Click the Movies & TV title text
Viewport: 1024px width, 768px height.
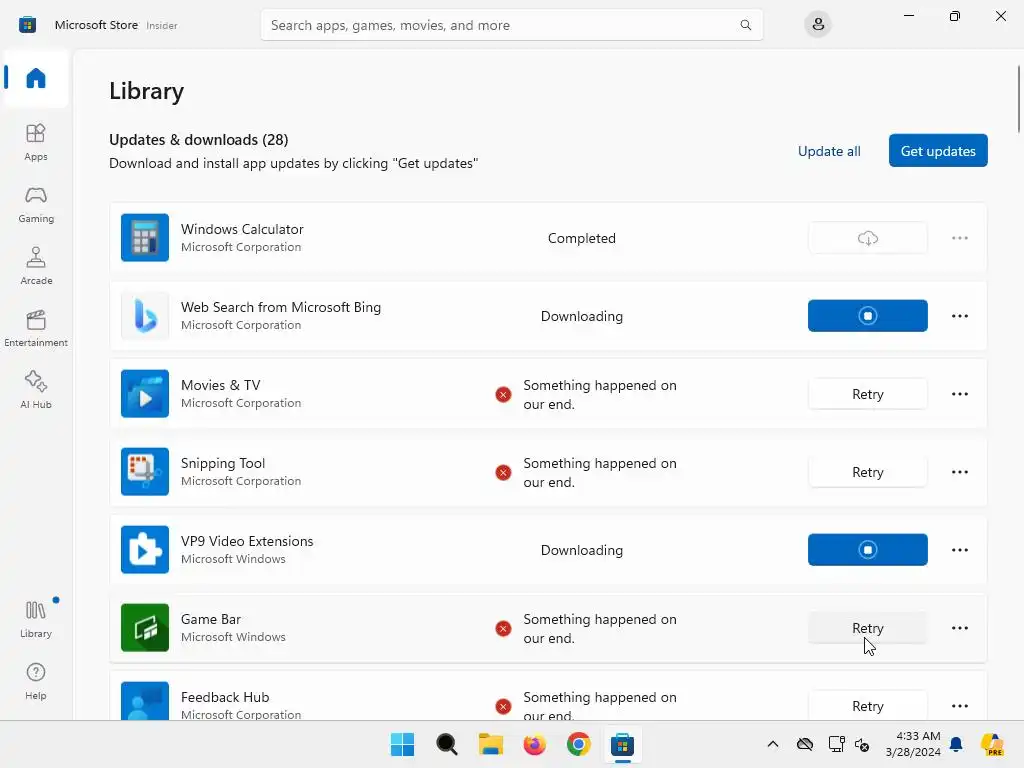pyautogui.click(x=221, y=385)
